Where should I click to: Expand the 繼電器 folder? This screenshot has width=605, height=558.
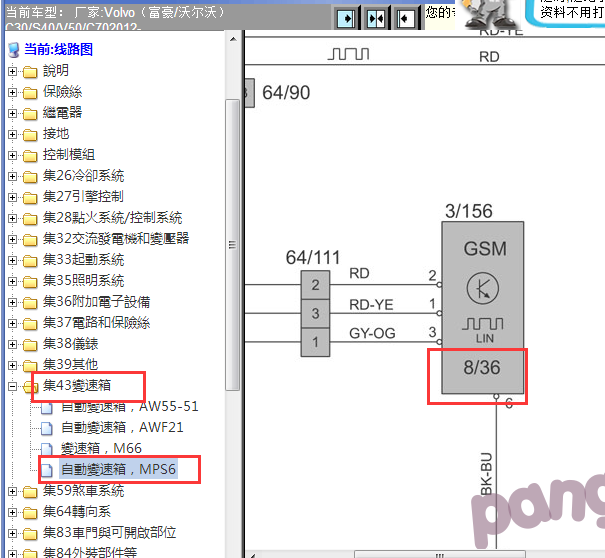pyautogui.click(x=12, y=113)
